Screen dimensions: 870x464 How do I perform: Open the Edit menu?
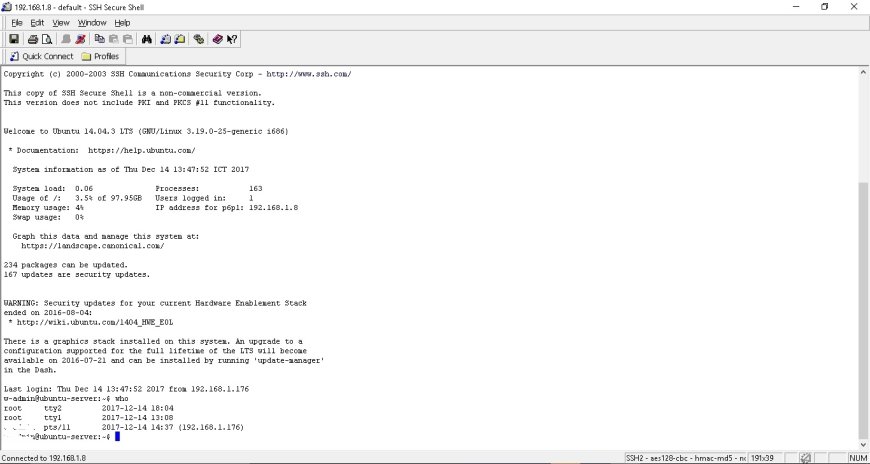(x=37, y=23)
